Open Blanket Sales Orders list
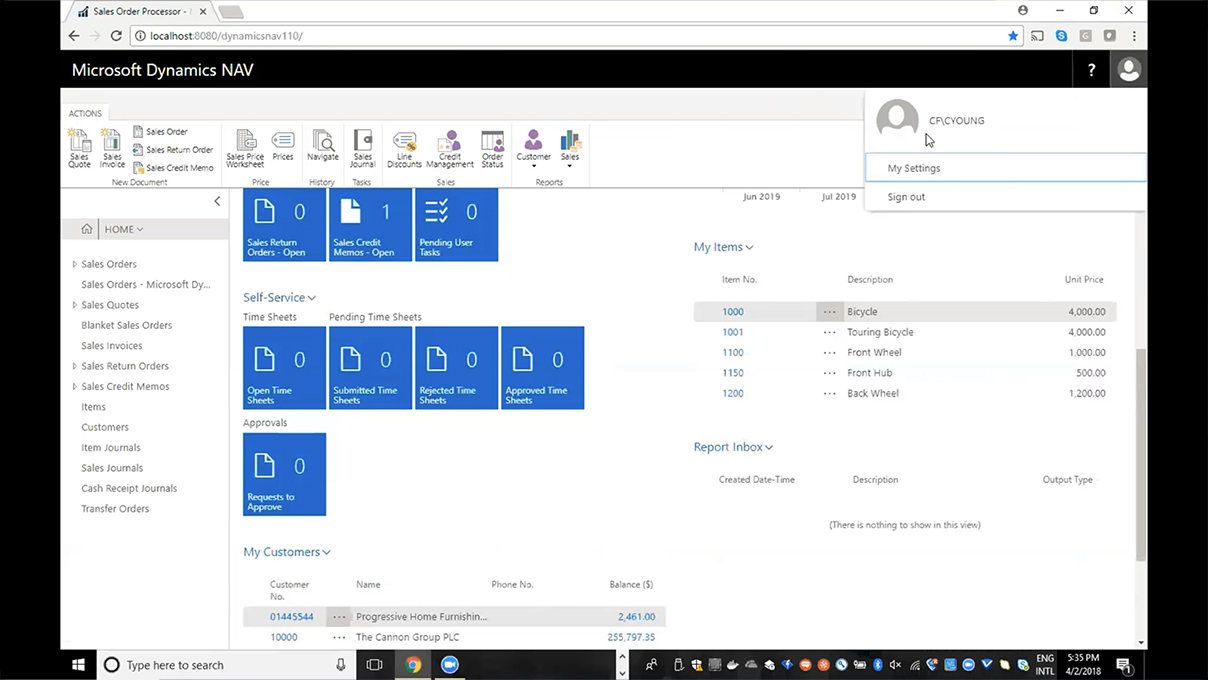The image size is (1208, 680). coord(126,325)
